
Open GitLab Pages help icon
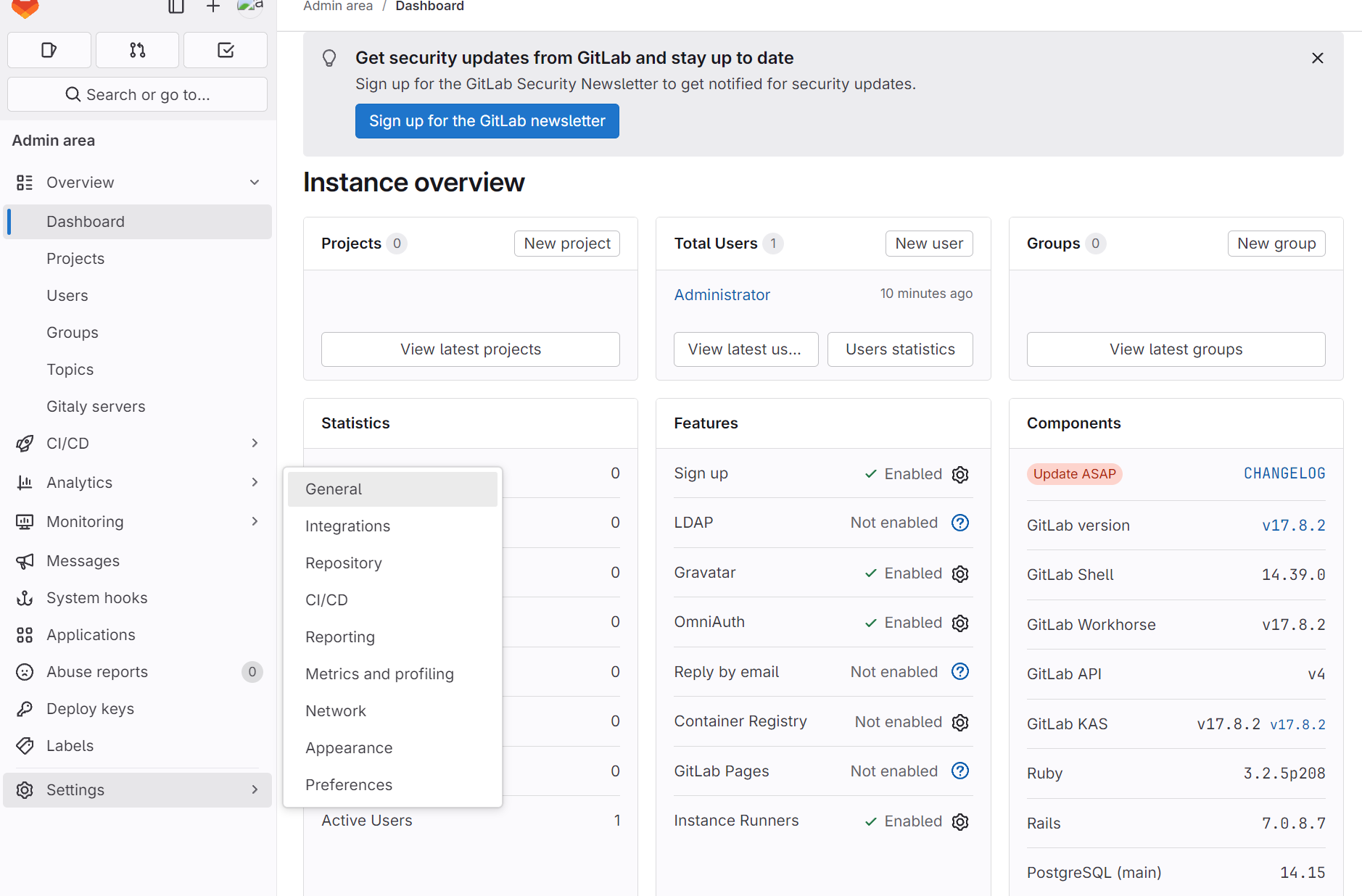(960, 771)
